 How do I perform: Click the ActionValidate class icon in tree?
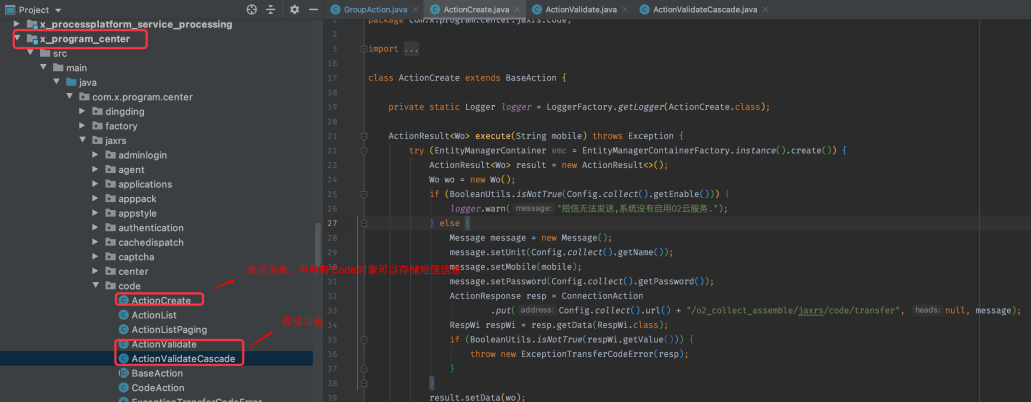(123, 344)
